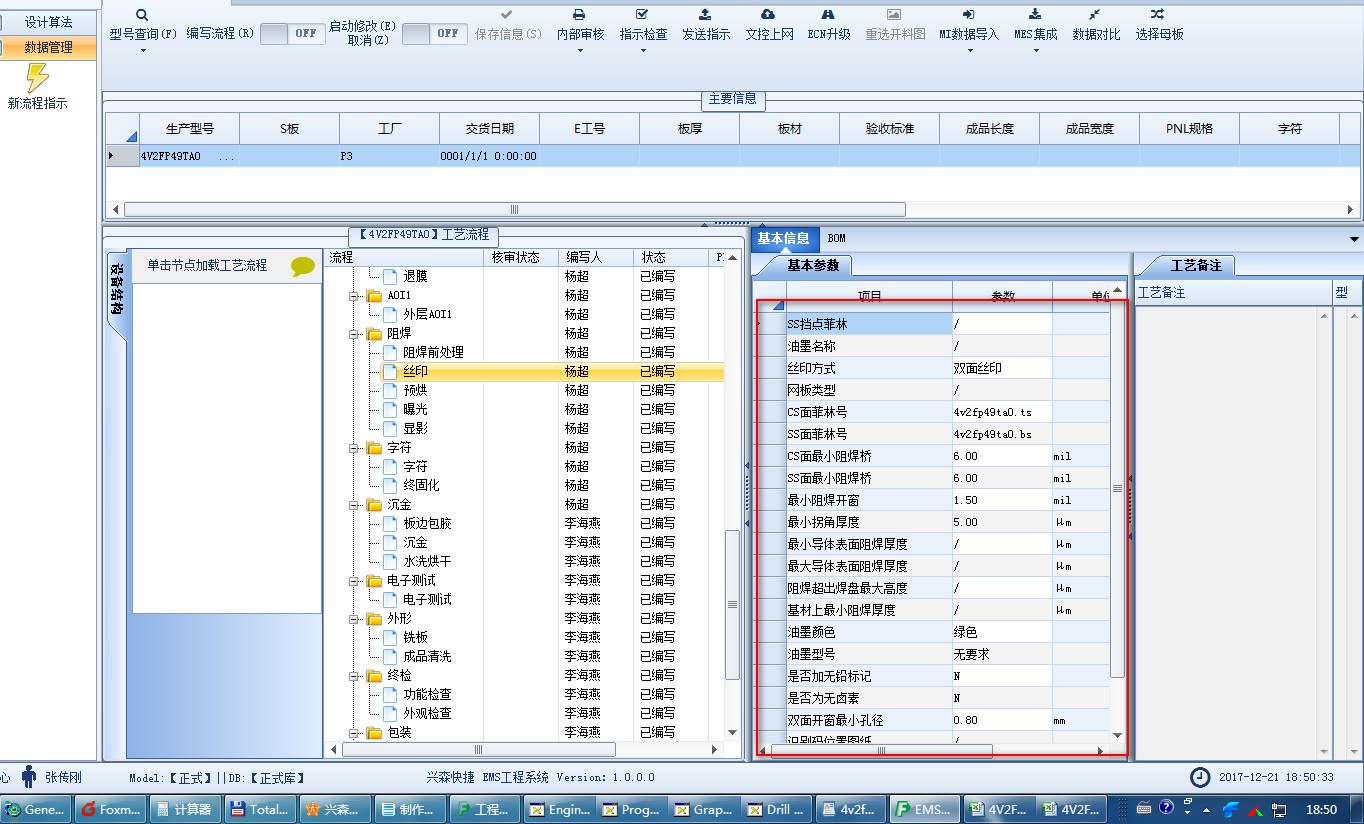Viewport: 1364px width, 824px height.
Task: Switch to 计算器 in the taskbar
Action: [x=186, y=810]
